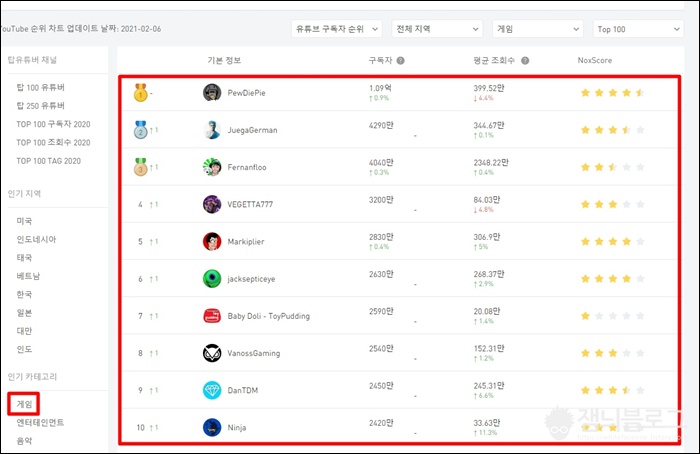Click the bronze rank 3 medal

point(141,167)
